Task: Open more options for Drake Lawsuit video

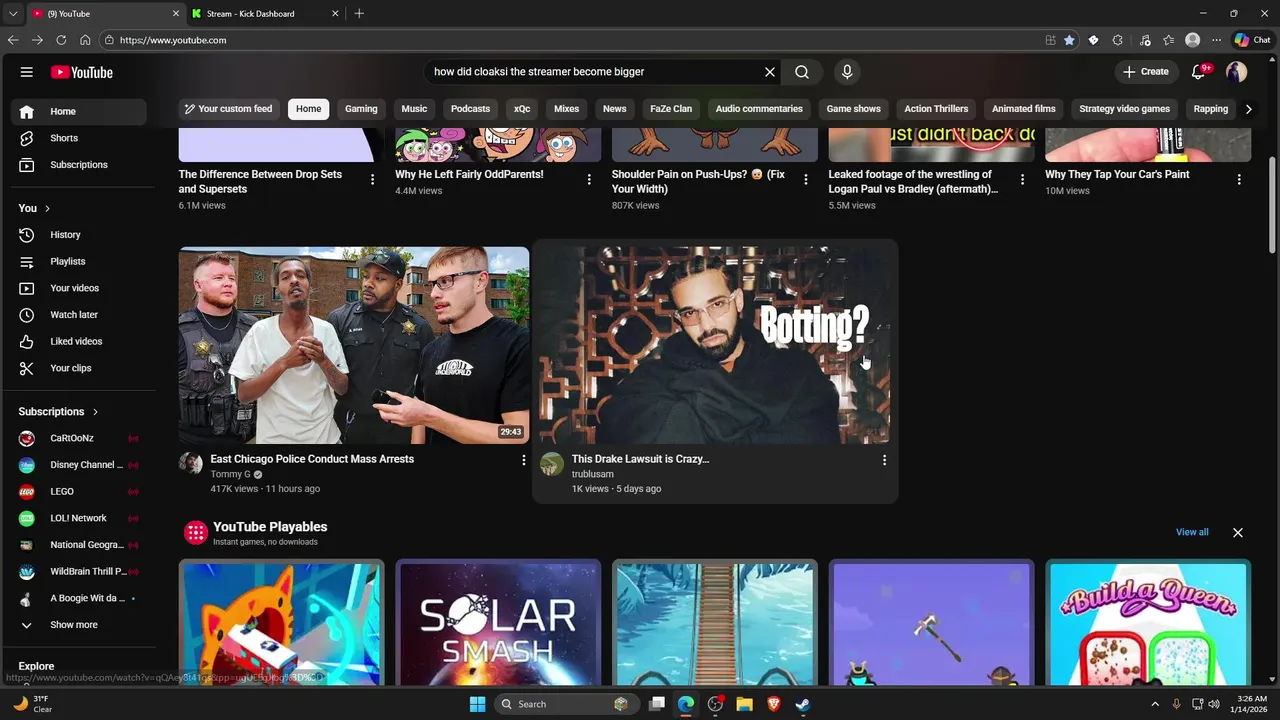Action: [884, 460]
